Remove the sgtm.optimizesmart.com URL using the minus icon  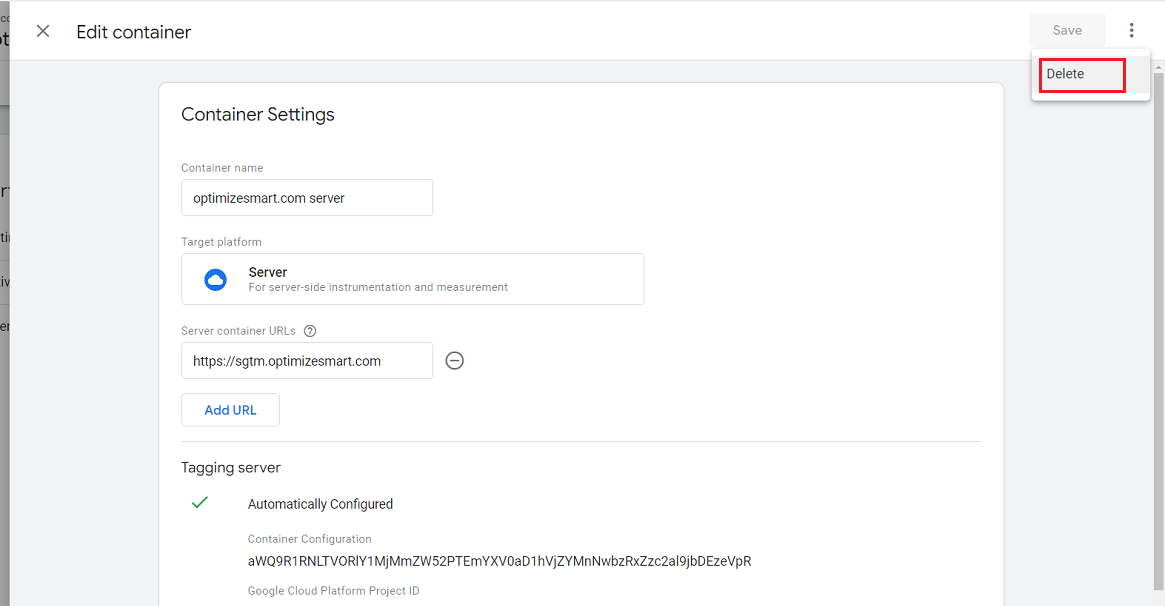click(454, 361)
